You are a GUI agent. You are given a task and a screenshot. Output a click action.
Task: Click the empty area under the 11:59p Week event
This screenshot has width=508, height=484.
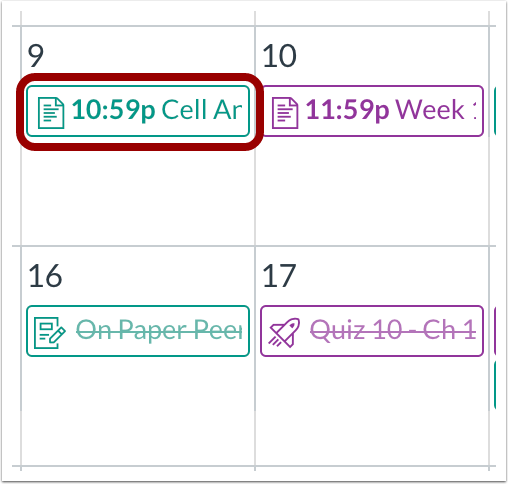tap(372, 192)
